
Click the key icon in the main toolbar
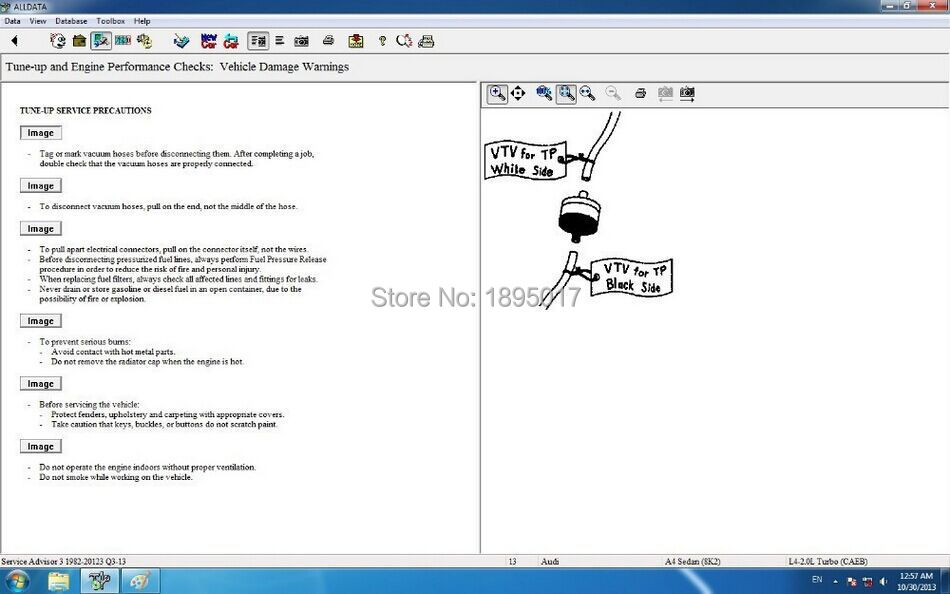point(382,41)
